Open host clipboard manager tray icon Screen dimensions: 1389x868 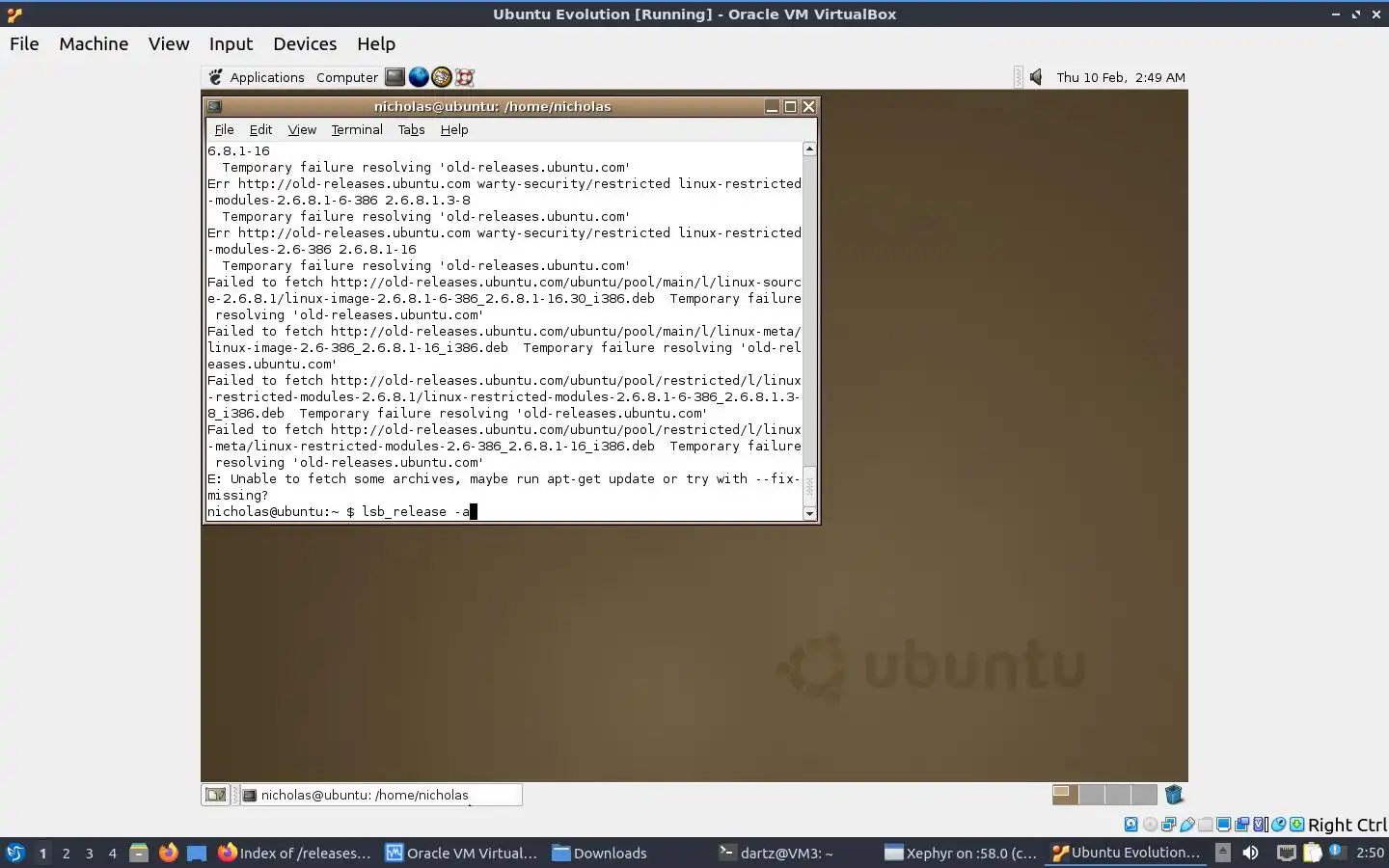1312,853
